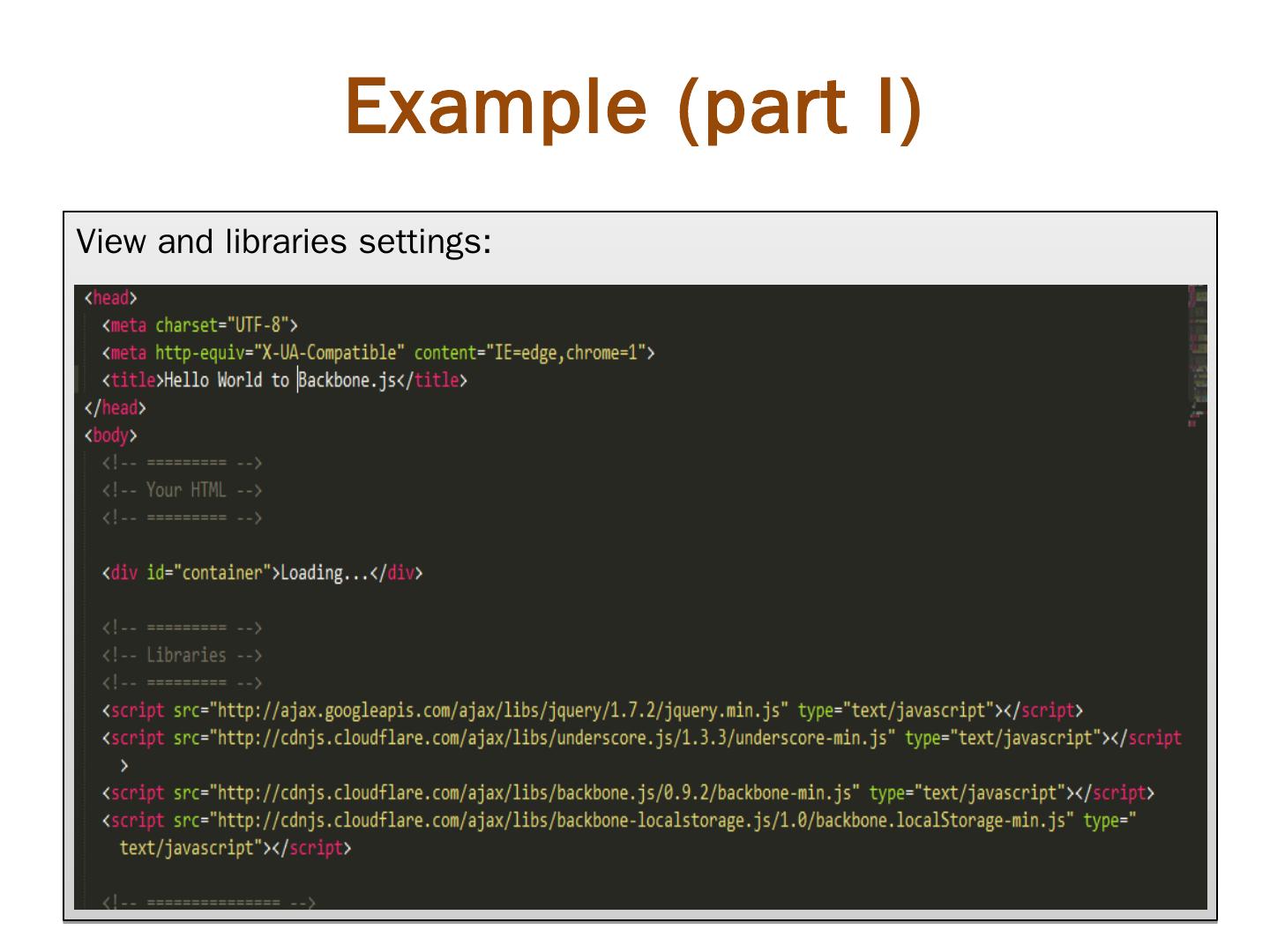This screenshot has height=952, width=1270.
Task: Click the backbone-min.js script URL
Action: pos(534,792)
